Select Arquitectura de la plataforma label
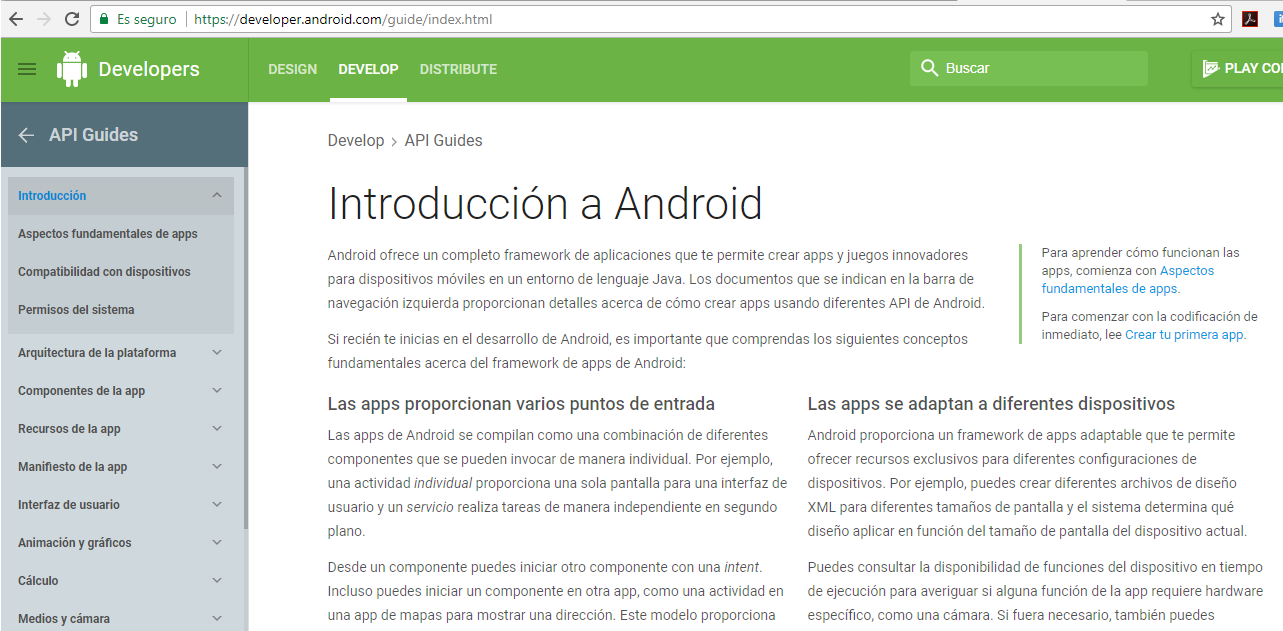Screen dimensions: 1283x631 coord(97,353)
